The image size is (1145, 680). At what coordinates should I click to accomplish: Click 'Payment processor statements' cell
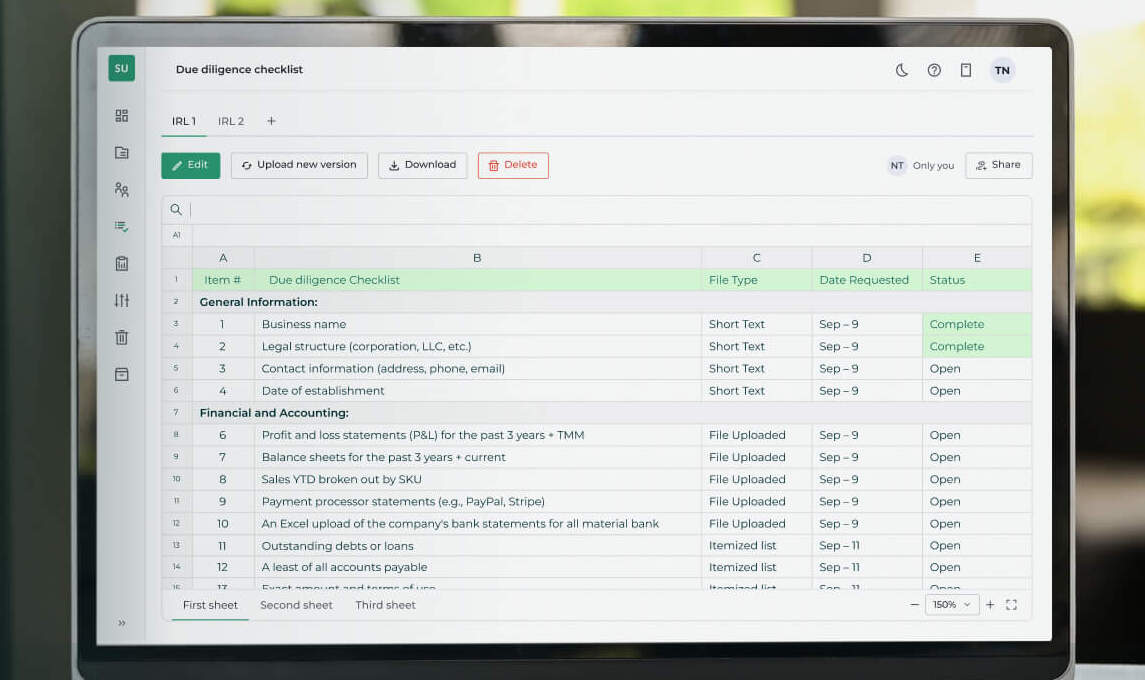478,502
